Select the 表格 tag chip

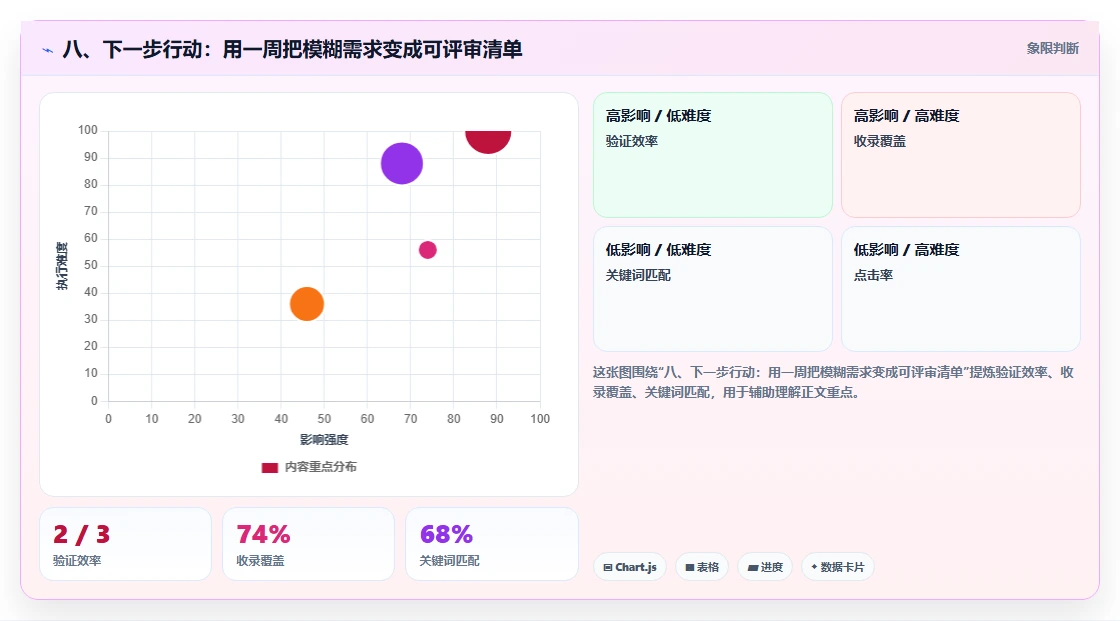click(702, 567)
